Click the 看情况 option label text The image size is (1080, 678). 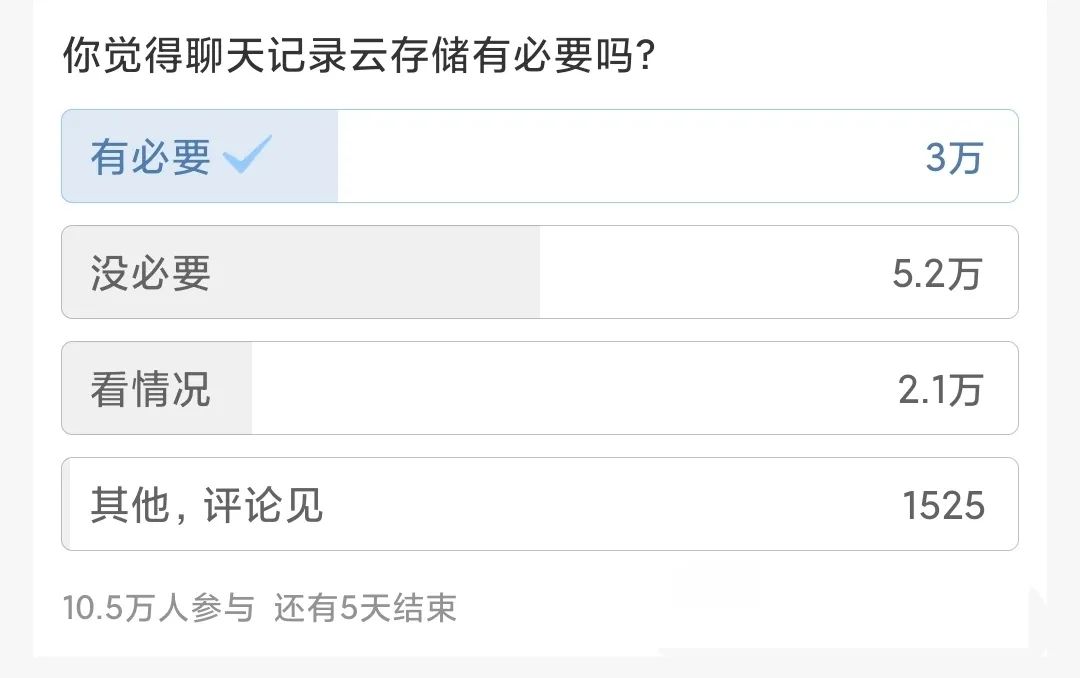tap(152, 388)
